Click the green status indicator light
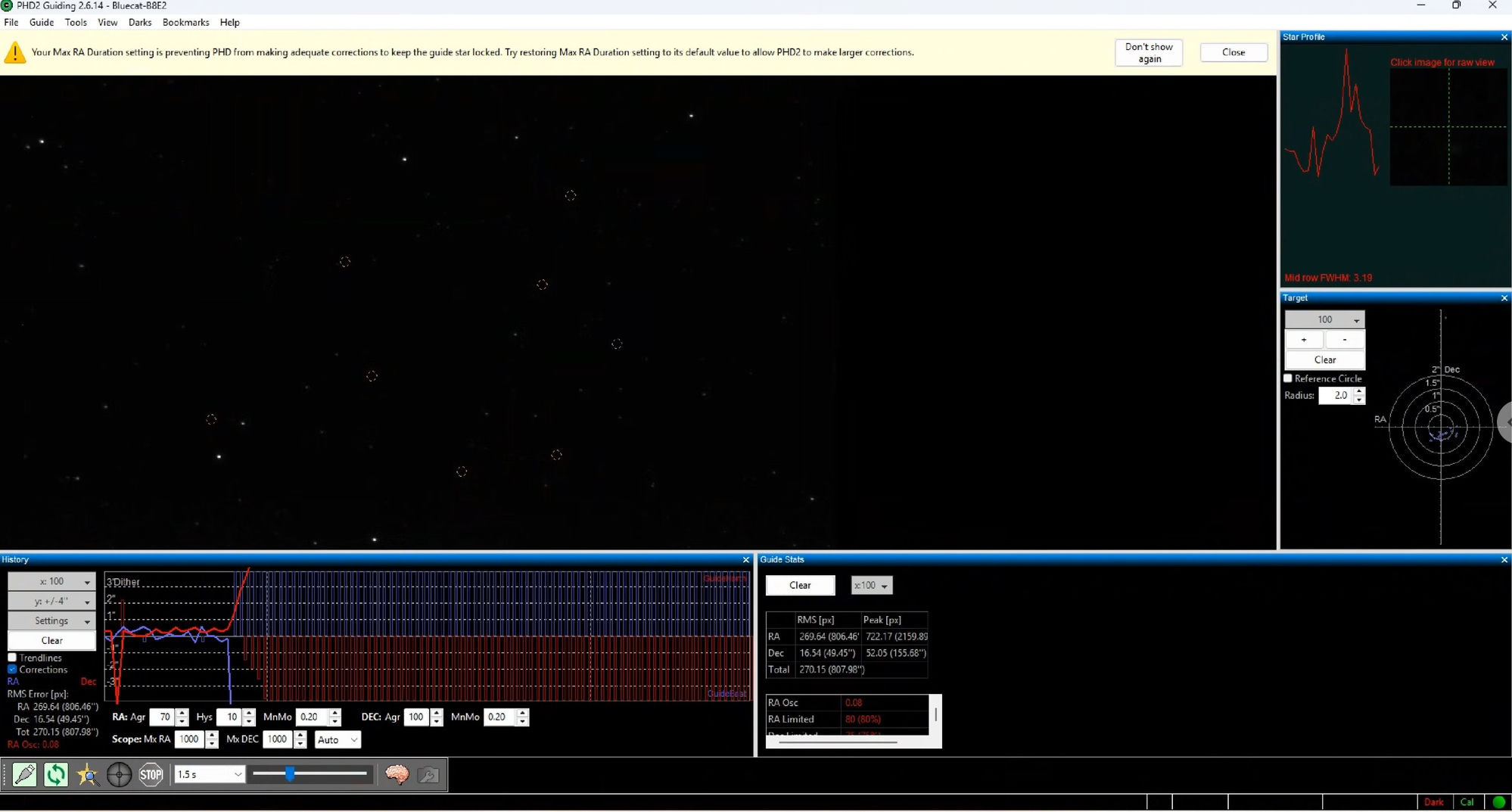 1498,802
